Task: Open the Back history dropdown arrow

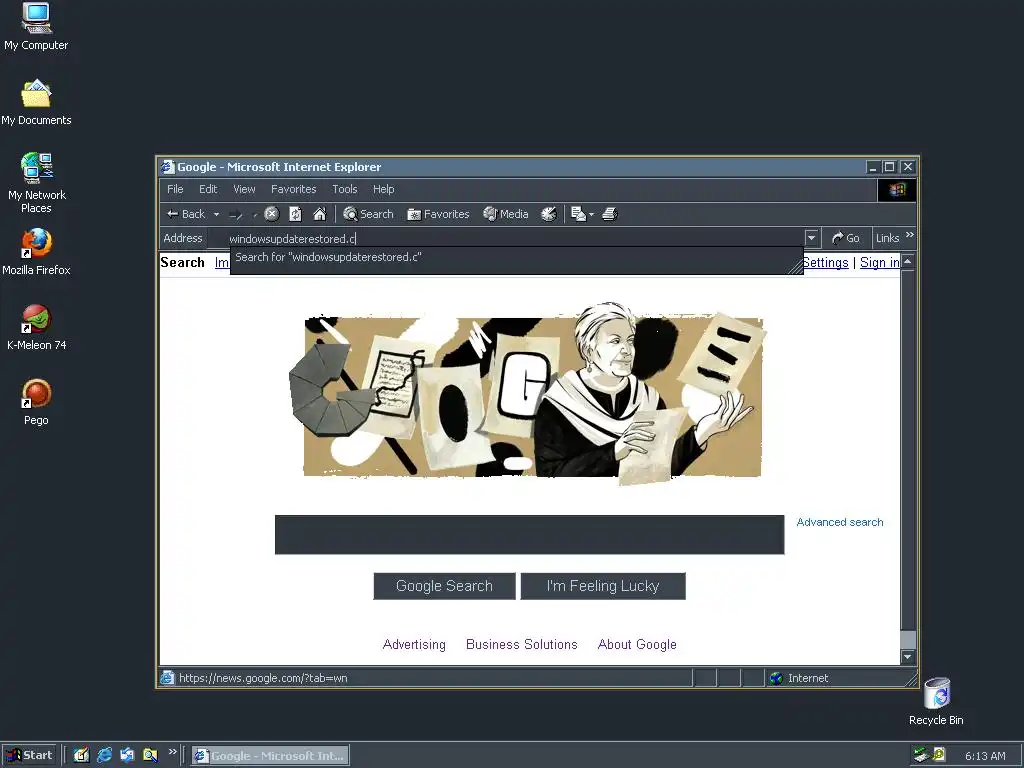Action: (x=216, y=214)
